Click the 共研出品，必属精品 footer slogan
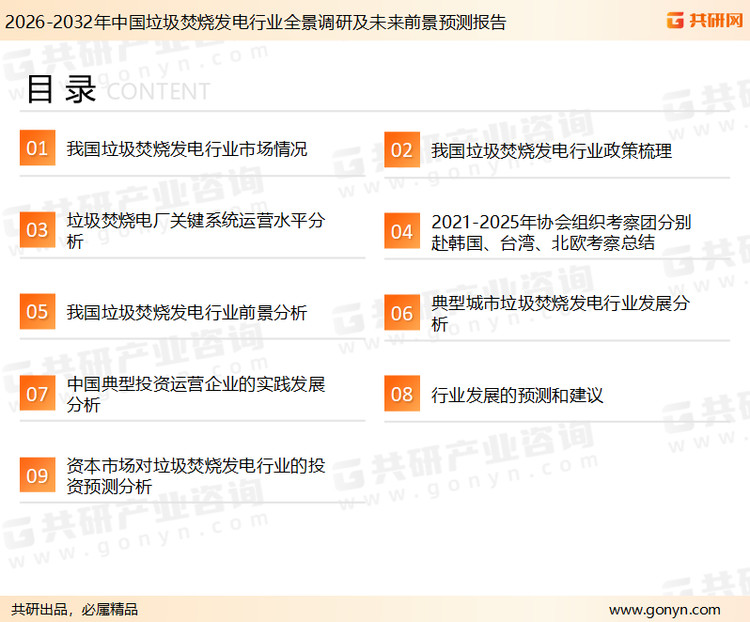The height and width of the screenshot is (622, 750). (x=75, y=610)
